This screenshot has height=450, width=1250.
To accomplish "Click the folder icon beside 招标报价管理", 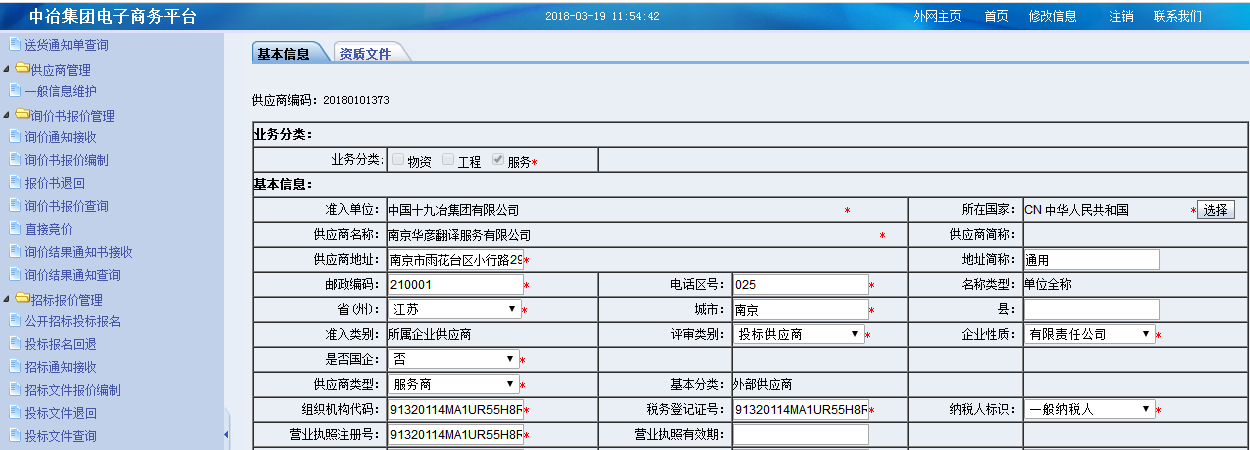I will click(x=23, y=297).
